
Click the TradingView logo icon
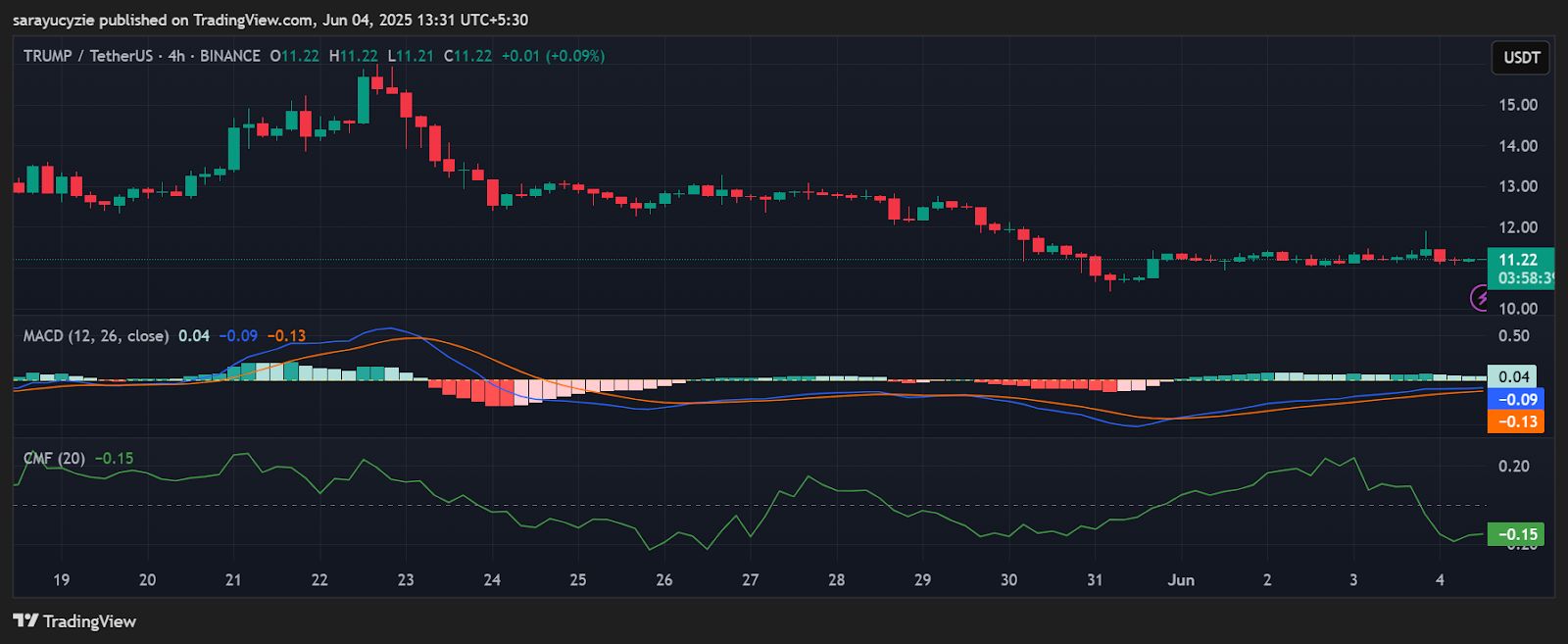pyautogui.click(x=25, y=620)
